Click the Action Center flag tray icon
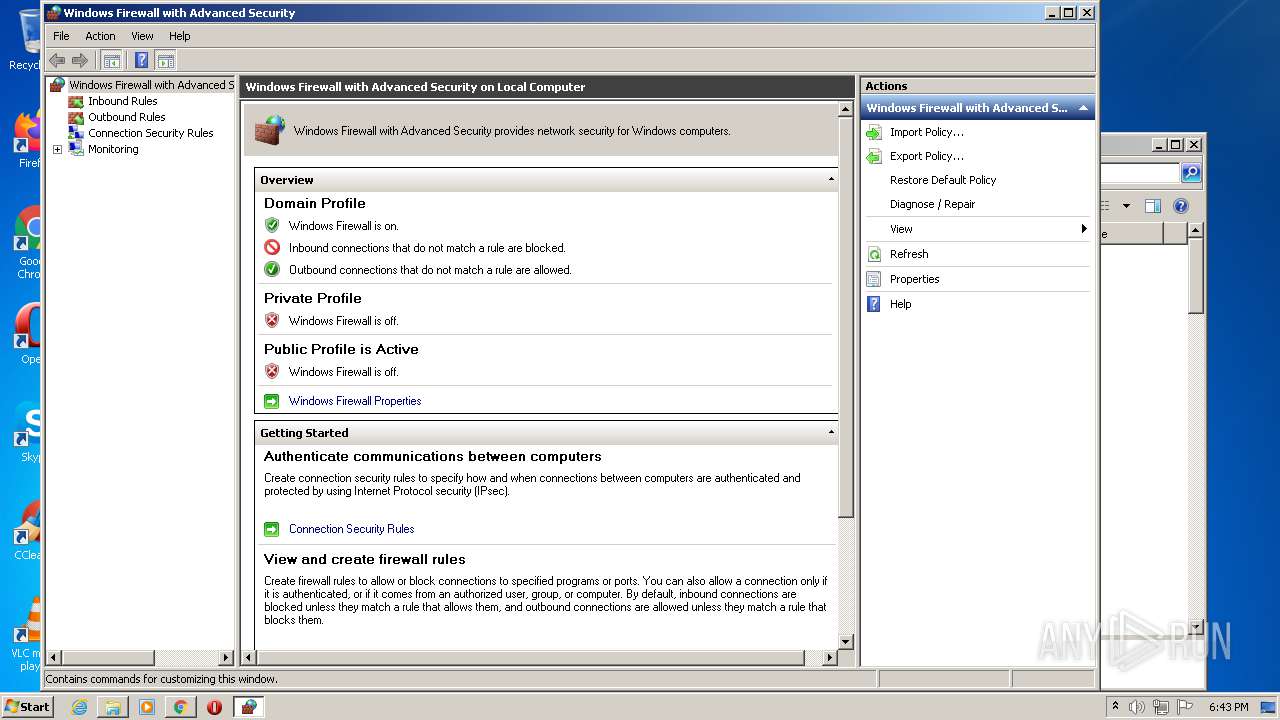The height and width of the screenshot is (720, 1280). 1183,707
